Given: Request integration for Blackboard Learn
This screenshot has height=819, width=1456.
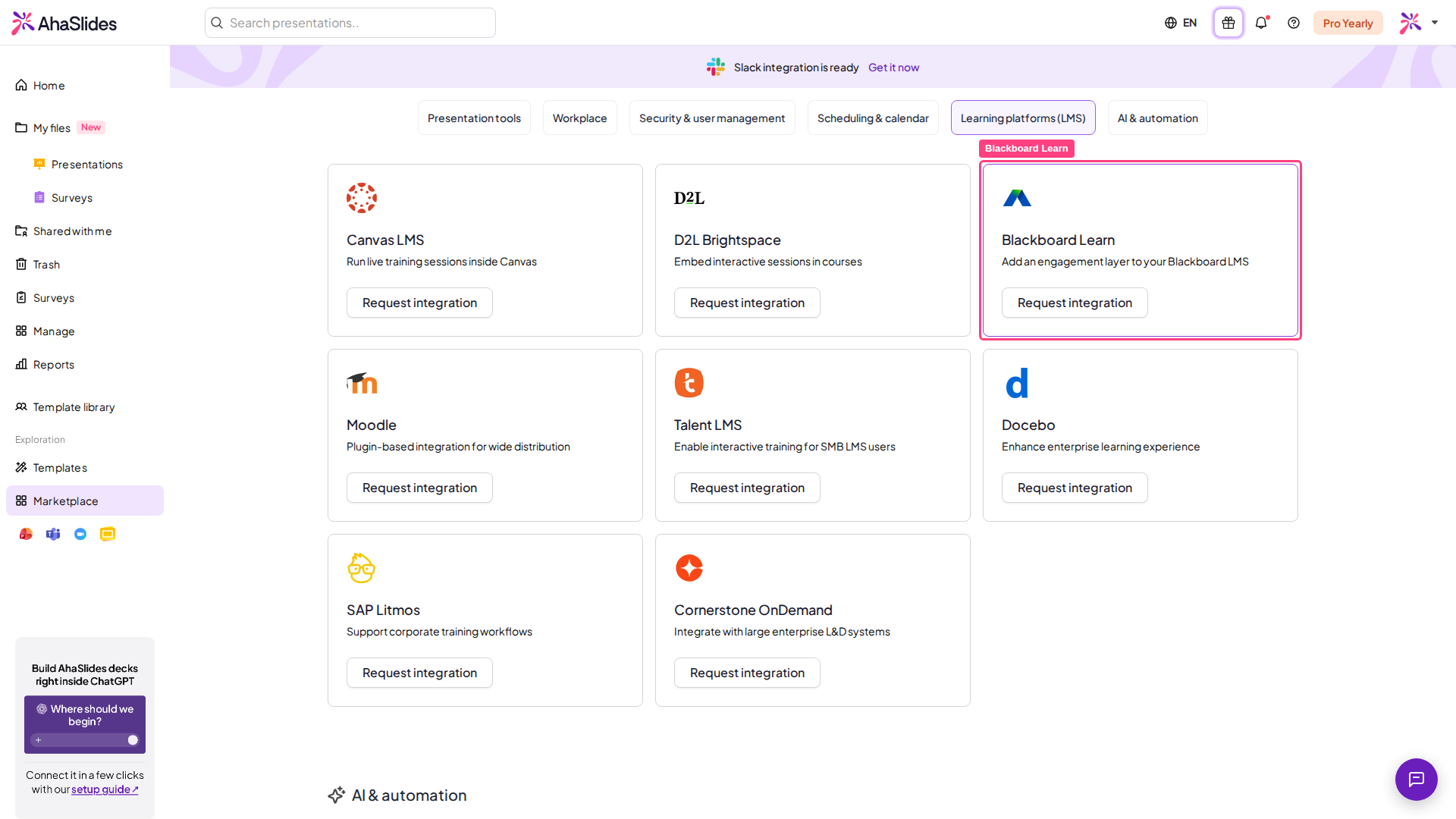Looking at the screenshot, I should (1075, 303).
